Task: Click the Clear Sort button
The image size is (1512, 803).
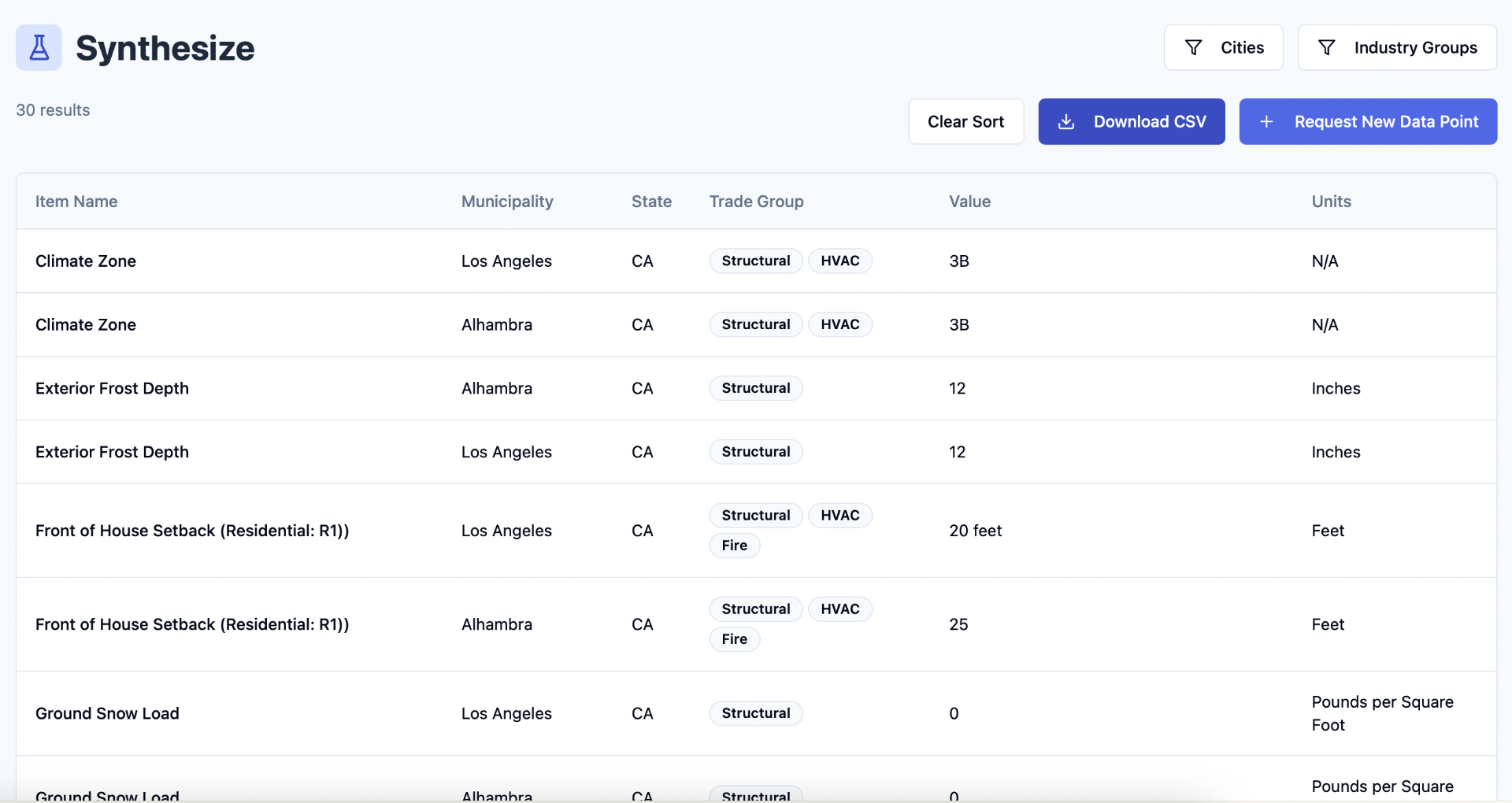Action: 966,121
